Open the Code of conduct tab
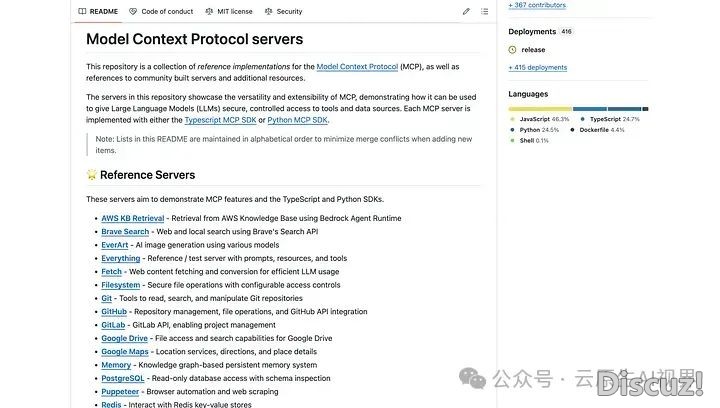The width and height of the screenshot is (720, 408). pos(161,11)
